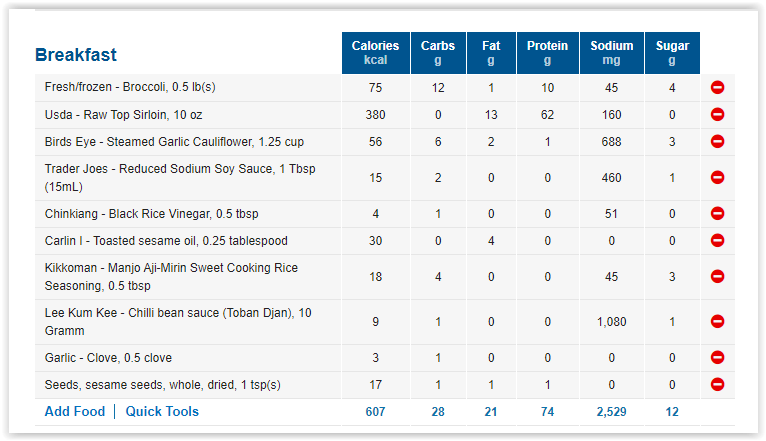The width and height of the screenshot is (766, 441).
Task: Delete the sesame seeds row
Action: point(717,384)
